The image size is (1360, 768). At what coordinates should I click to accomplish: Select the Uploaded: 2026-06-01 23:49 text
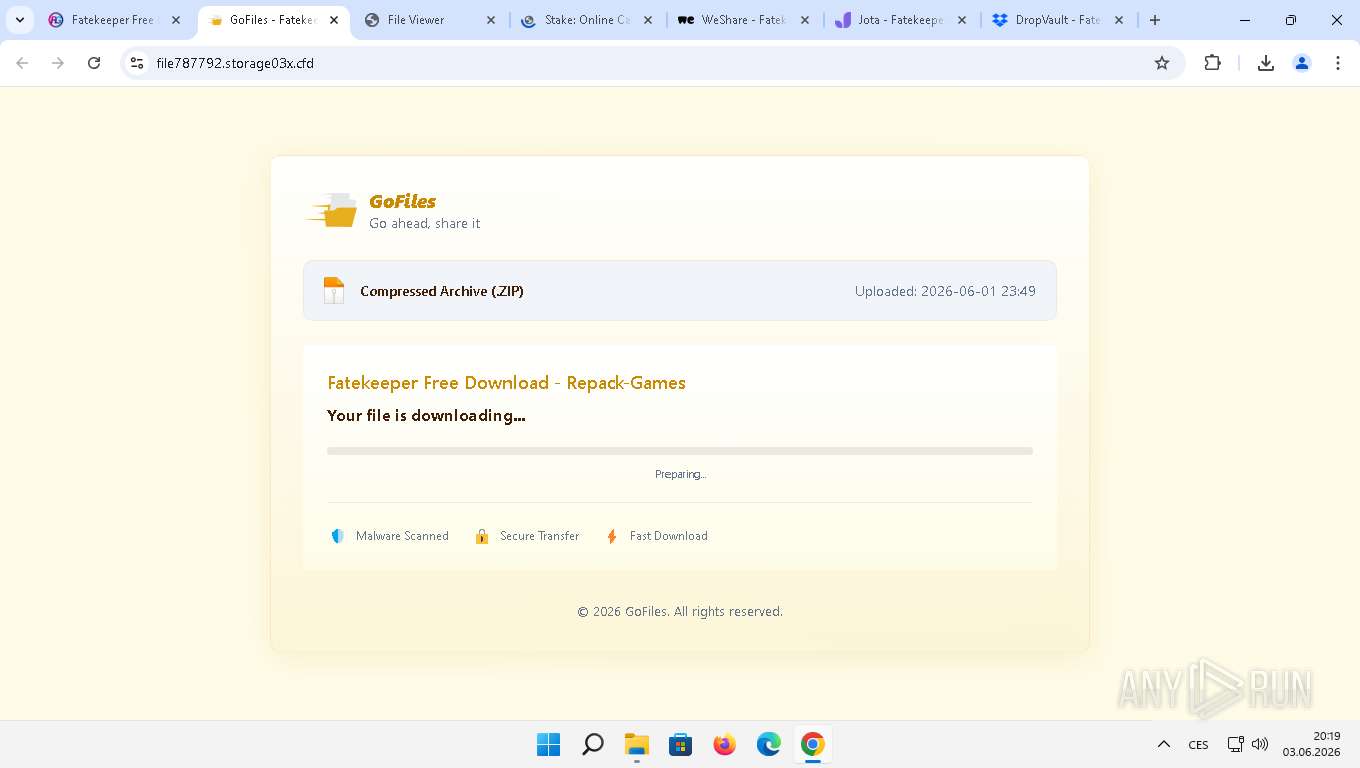point(945,291)
